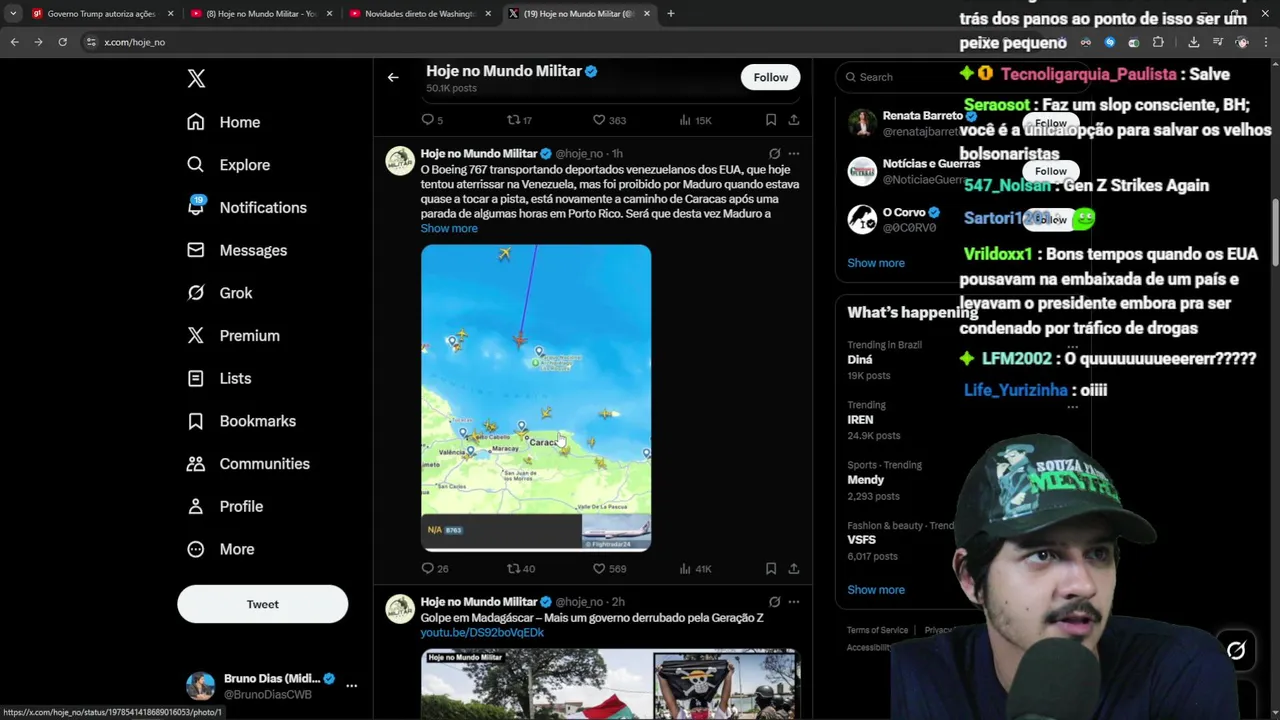Open Bookmarks in sidebar
This screenshot has width=1280, height=720.
[x=241, y=421]
